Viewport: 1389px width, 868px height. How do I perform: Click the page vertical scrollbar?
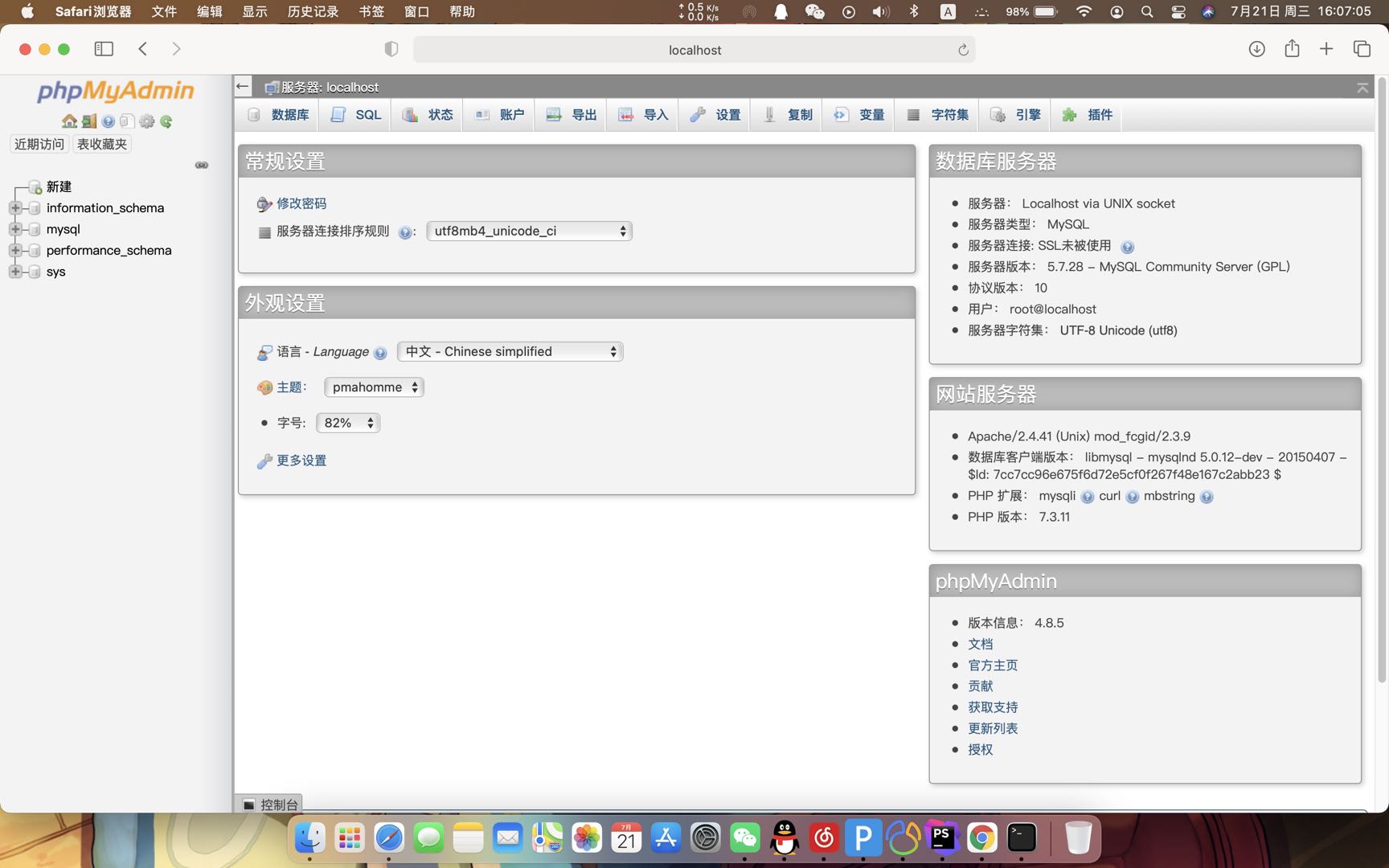(1383, 379)
